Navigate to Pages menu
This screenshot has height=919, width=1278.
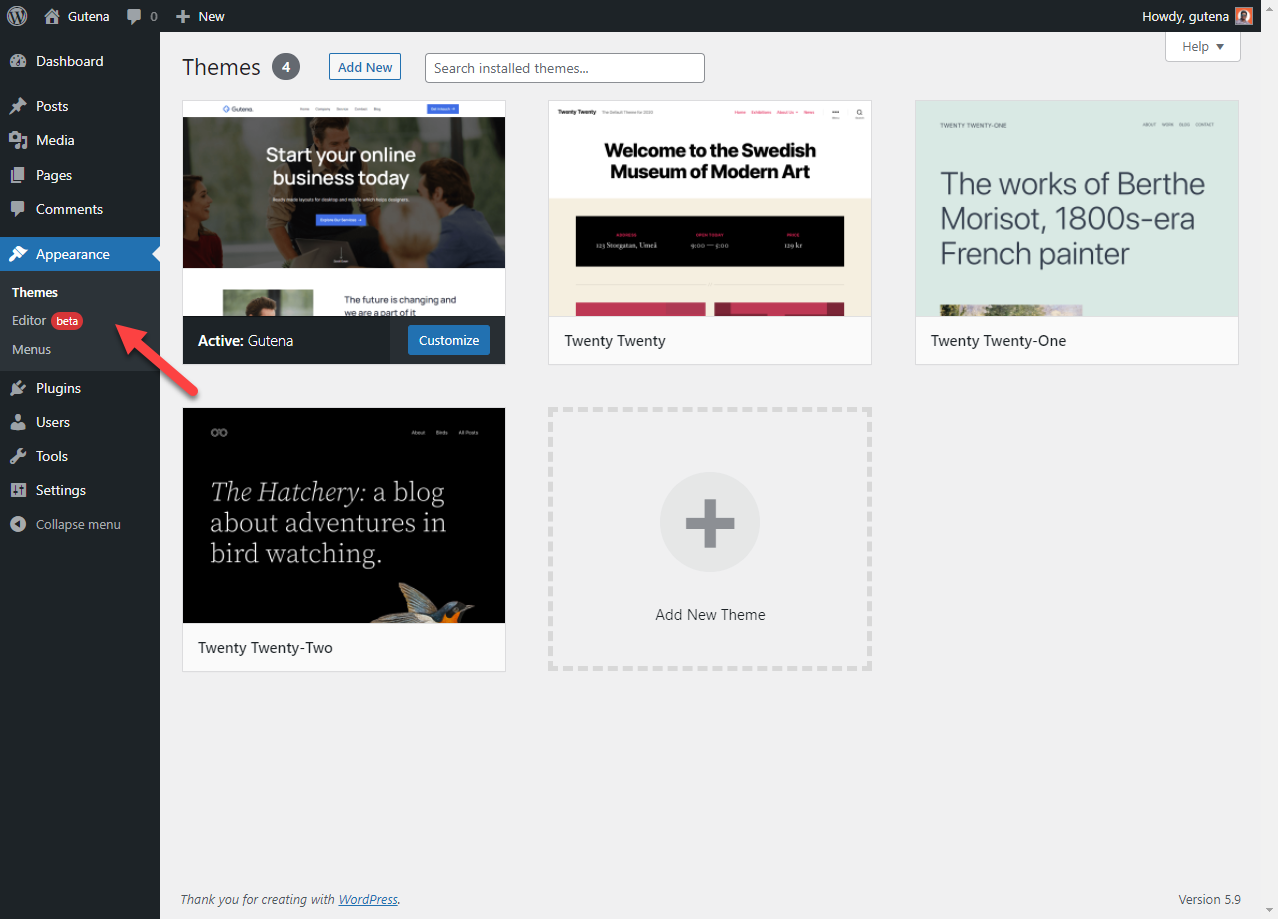point(80,175)
